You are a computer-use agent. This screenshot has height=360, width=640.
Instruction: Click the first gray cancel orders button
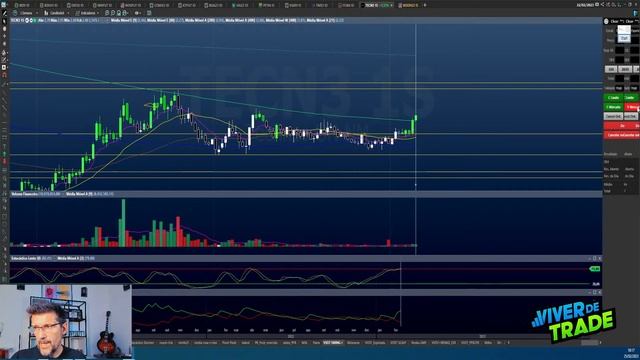click(613, 116)
